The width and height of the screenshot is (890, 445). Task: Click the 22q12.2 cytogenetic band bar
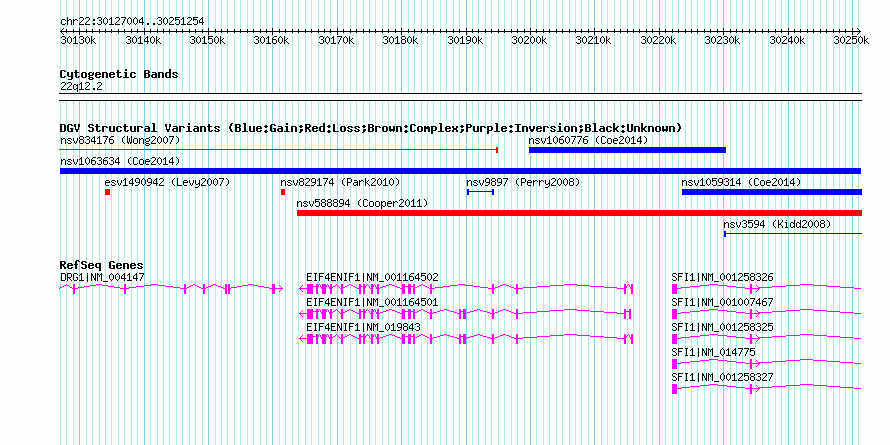[x=460, y=97]
